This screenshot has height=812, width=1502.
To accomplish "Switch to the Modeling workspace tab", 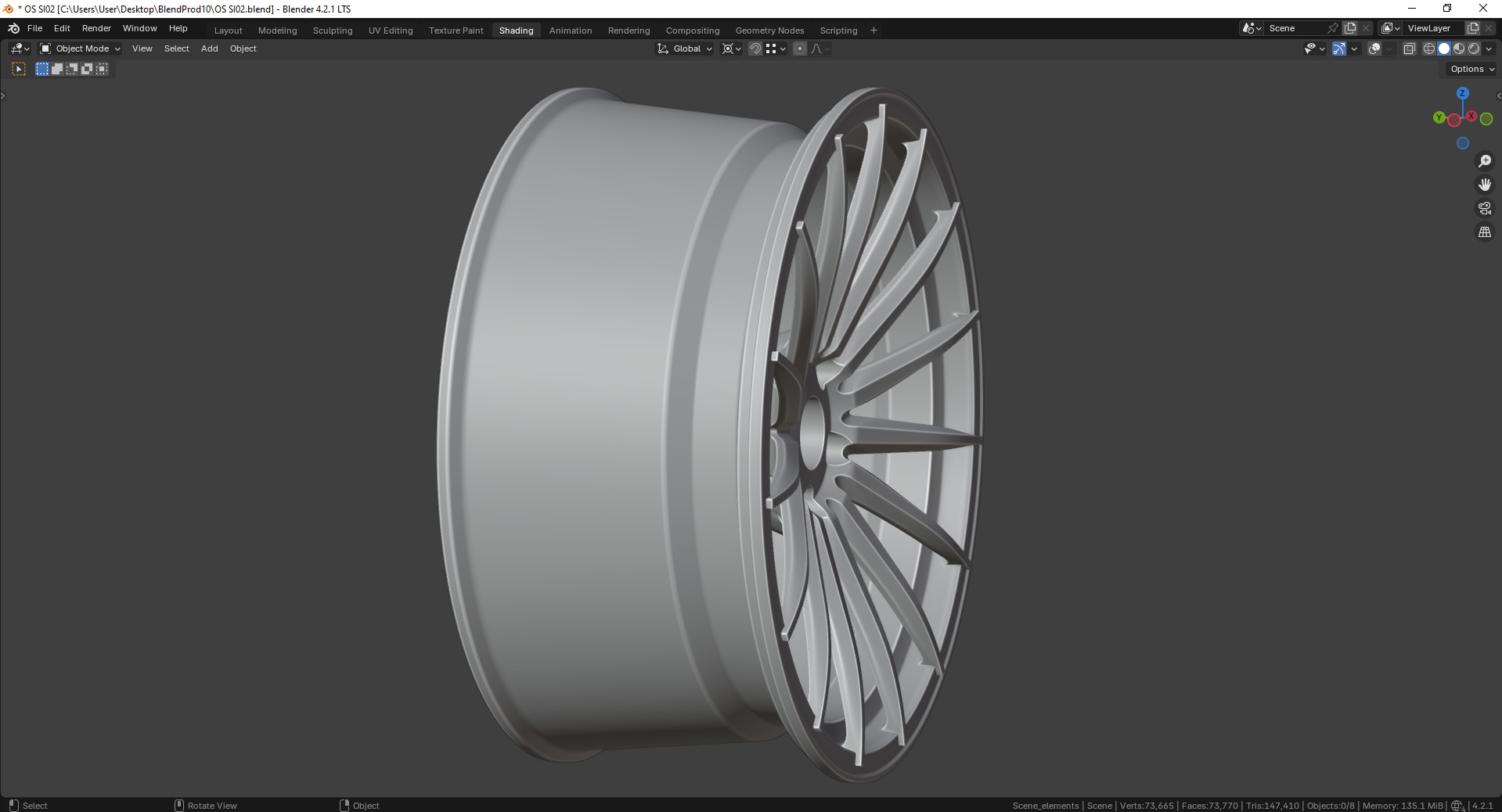I will point(278,31).
